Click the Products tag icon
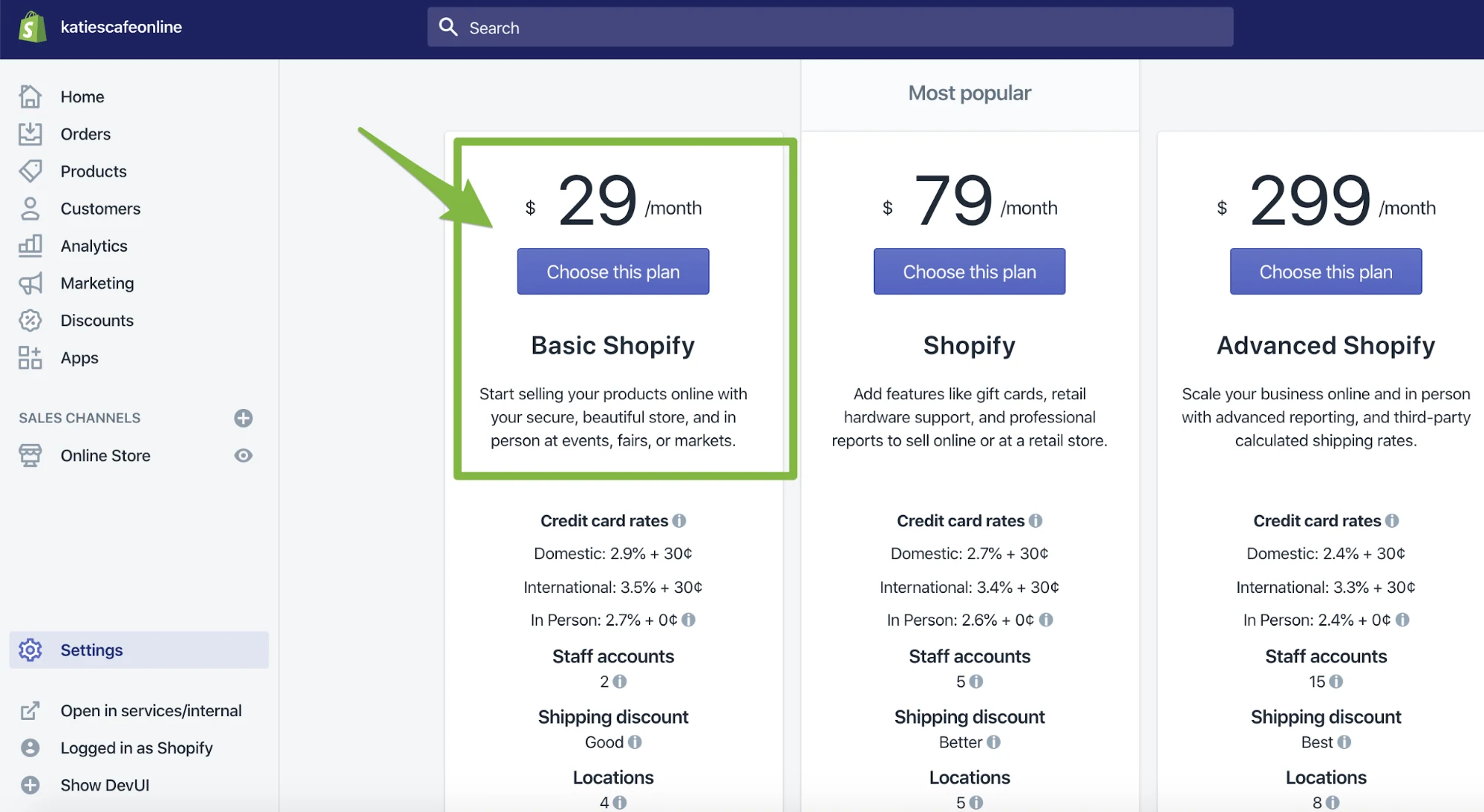The image size is (1484, 812). 30,171
